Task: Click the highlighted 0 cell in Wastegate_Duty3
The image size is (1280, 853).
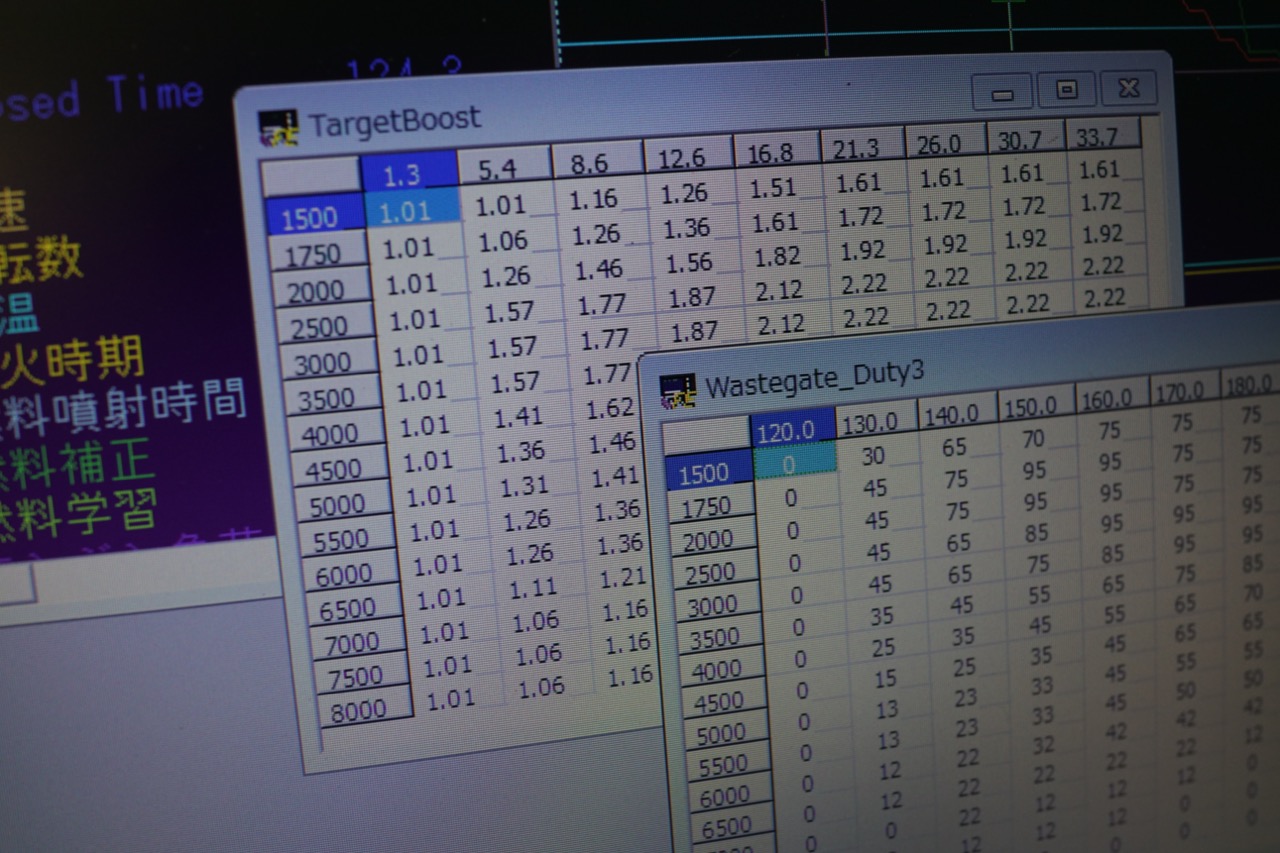Action: coord(796,464)
